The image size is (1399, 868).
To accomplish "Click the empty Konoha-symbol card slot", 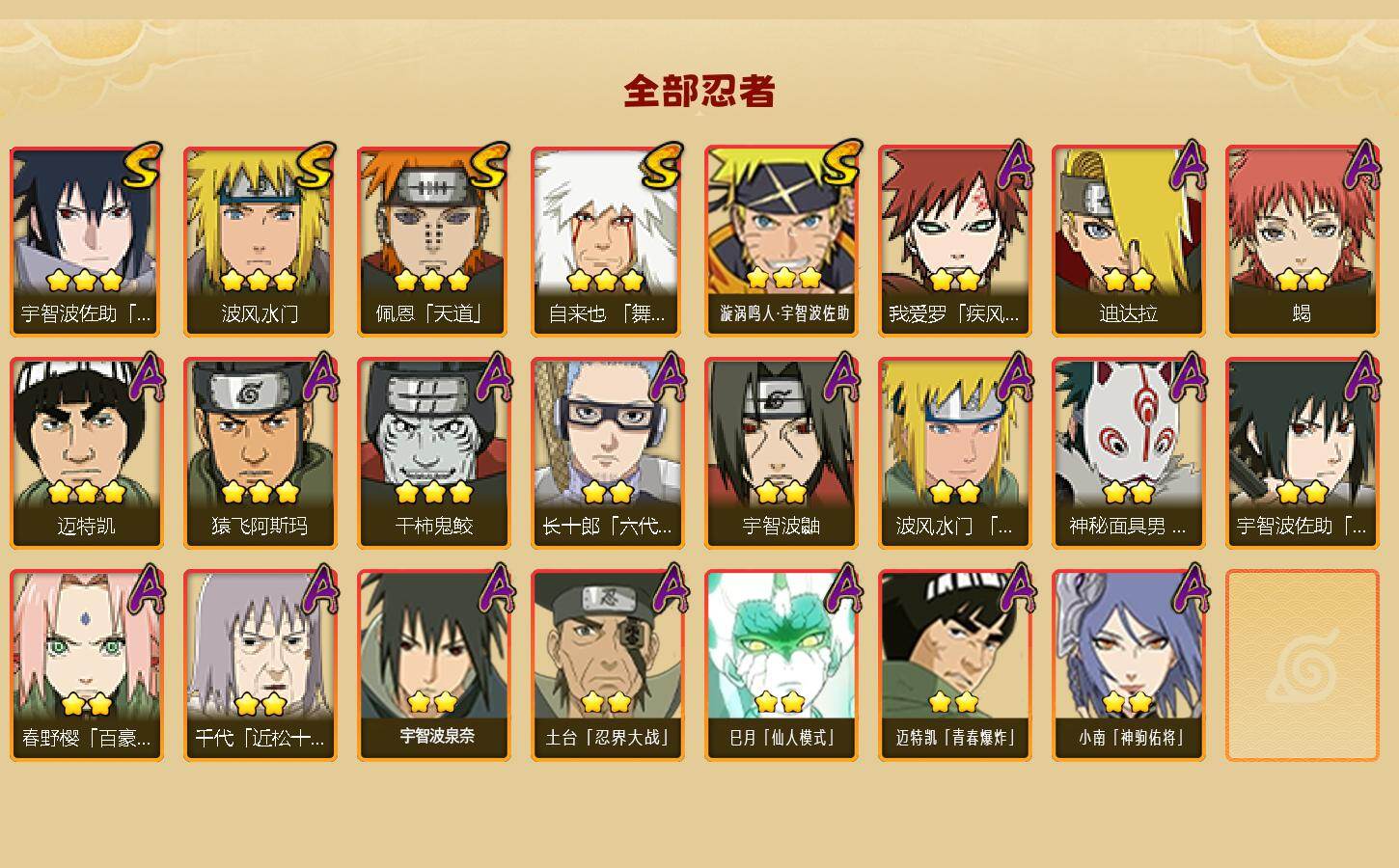I will [1302, 665].
